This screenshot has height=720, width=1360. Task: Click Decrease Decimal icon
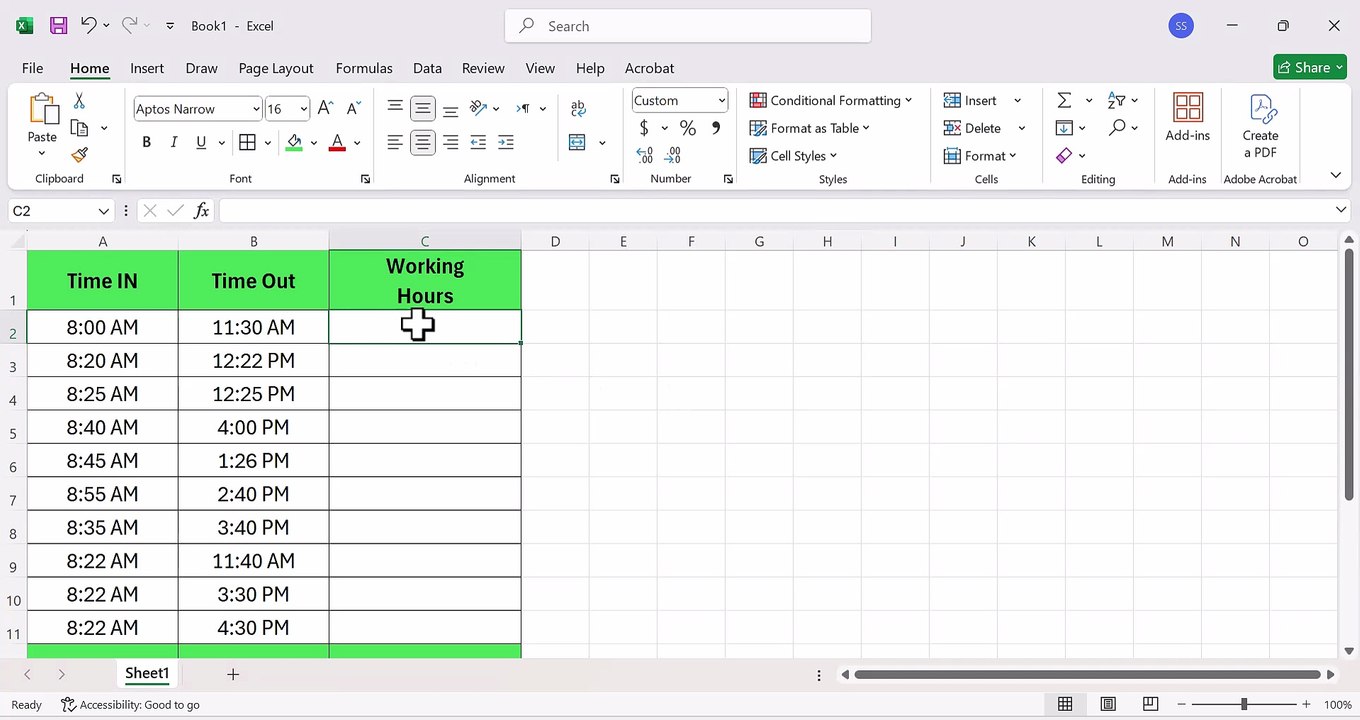click(x=673, y=155)
